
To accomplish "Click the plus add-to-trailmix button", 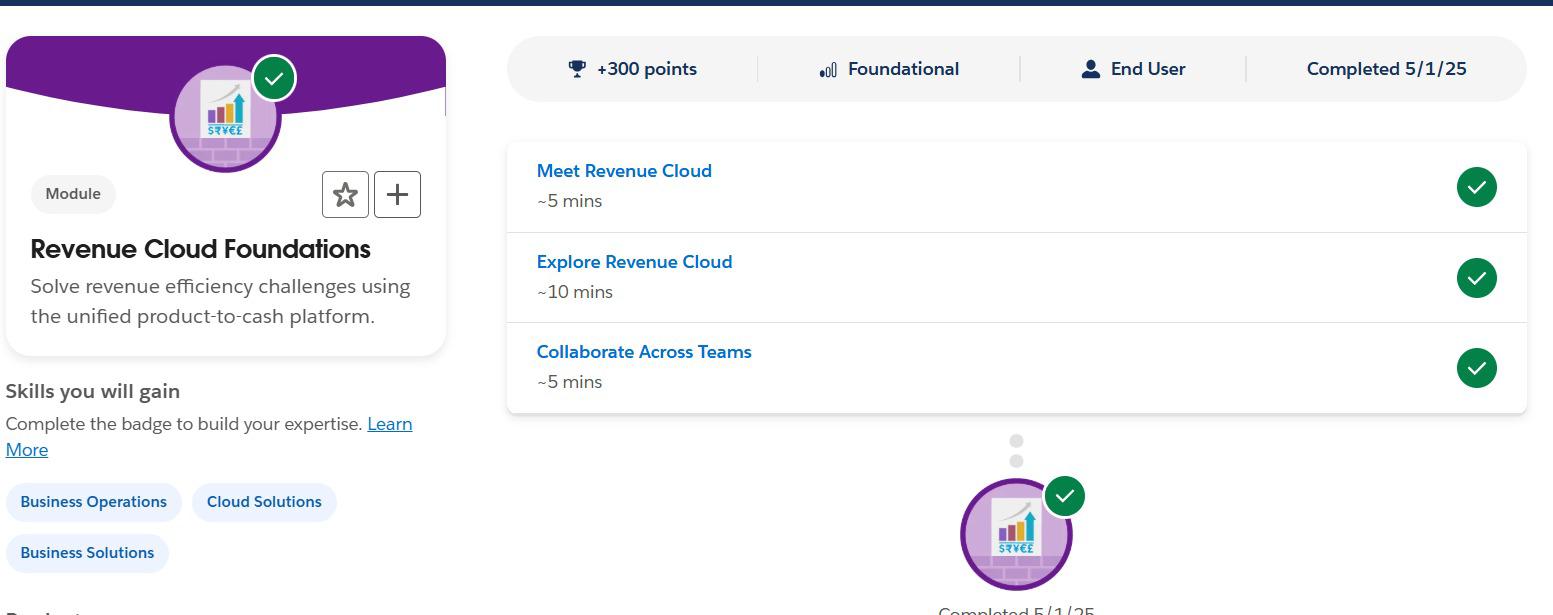I will [x=397, y=194].
